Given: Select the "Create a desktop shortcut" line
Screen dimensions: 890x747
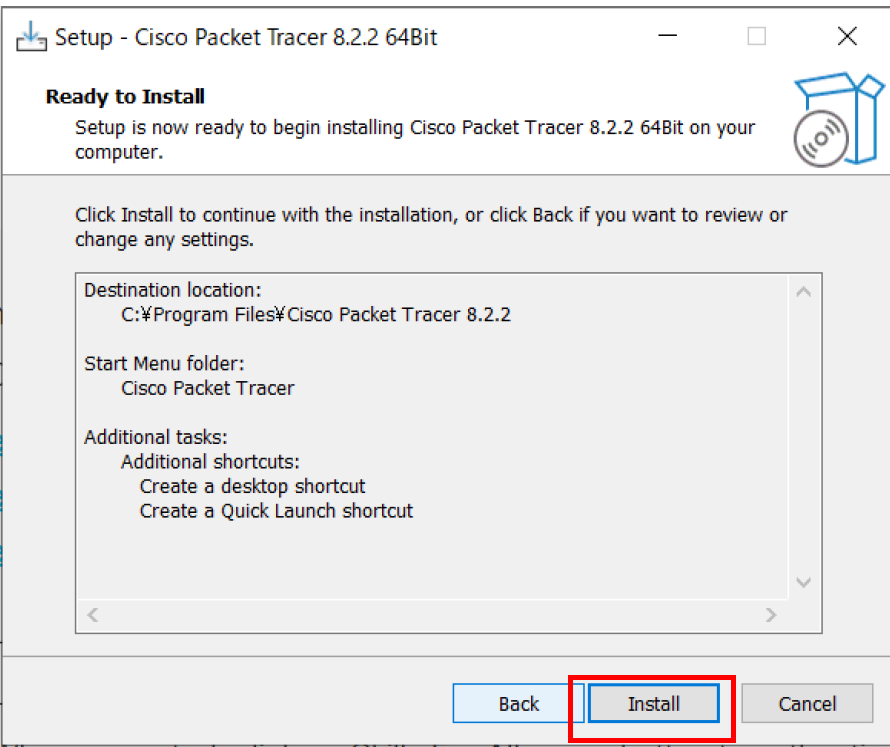Looking at the screenshot, I should click(252, 487).
